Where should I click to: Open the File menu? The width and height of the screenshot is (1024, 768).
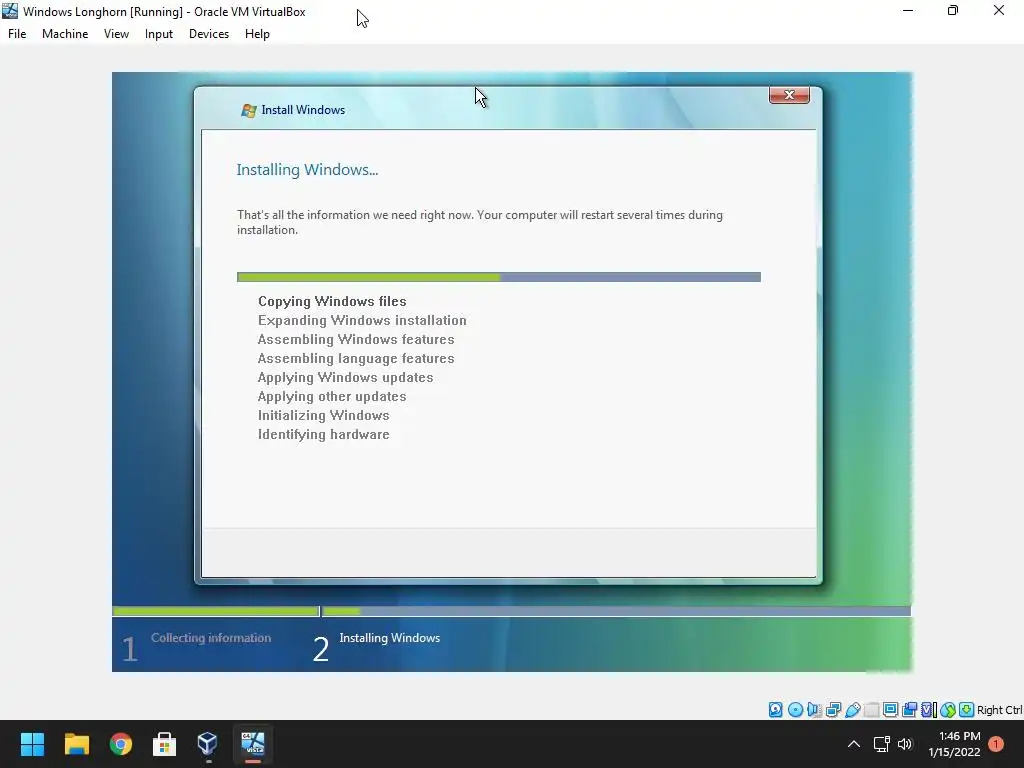(17, 34)
